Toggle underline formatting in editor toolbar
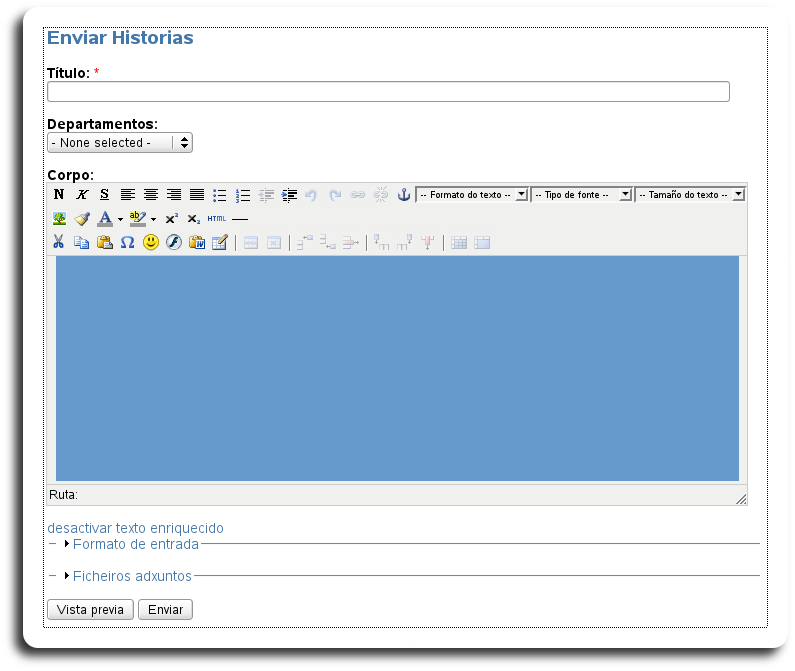This screenshot has height=671, width=795. (x=104, y=195)
